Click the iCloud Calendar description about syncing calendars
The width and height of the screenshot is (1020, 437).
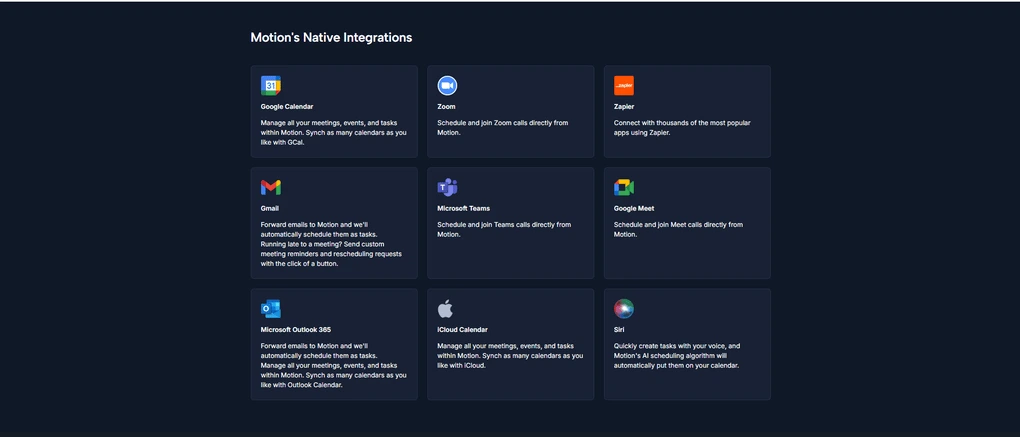tap(510, 356)
